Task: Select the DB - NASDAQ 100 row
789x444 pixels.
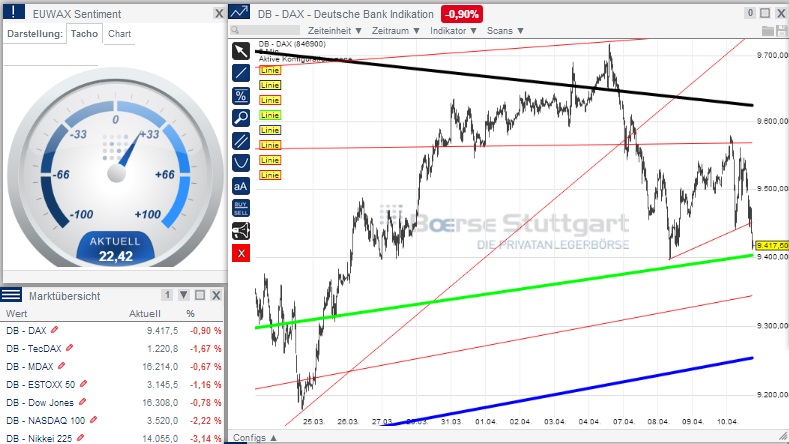Action: (x=113, y=420)
